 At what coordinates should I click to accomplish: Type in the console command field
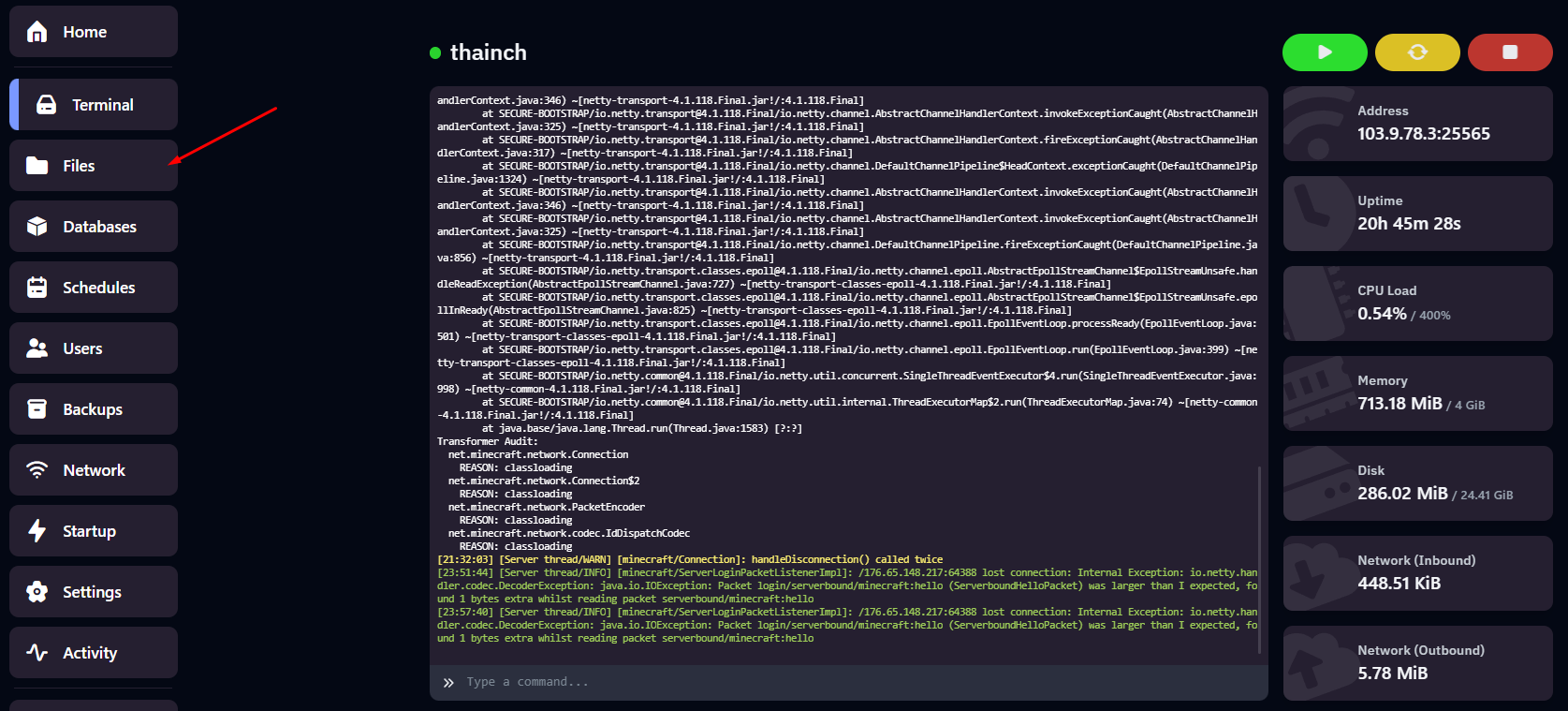[x=843, y=682]
